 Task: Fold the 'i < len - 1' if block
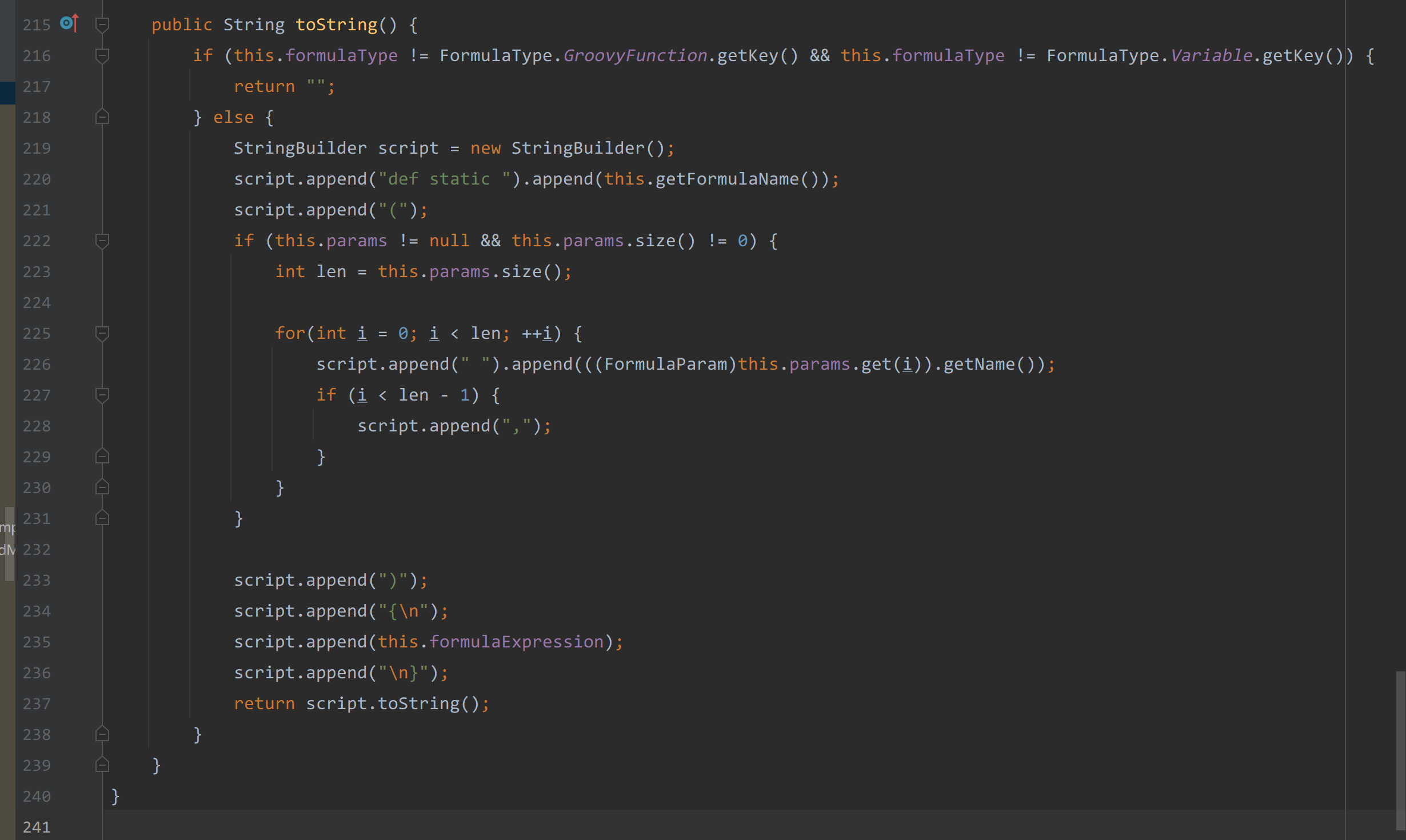click(102, 395)
